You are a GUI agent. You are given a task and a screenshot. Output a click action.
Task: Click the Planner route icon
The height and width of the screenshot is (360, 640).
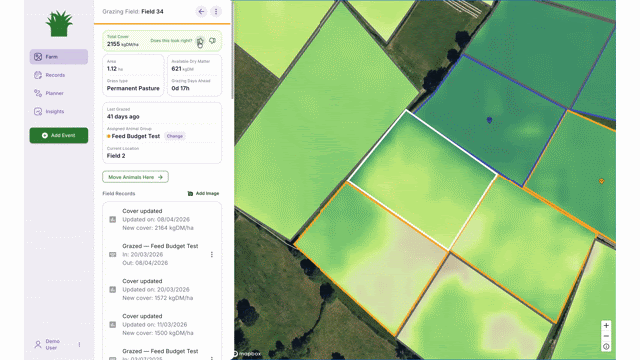tap(38, 93)
